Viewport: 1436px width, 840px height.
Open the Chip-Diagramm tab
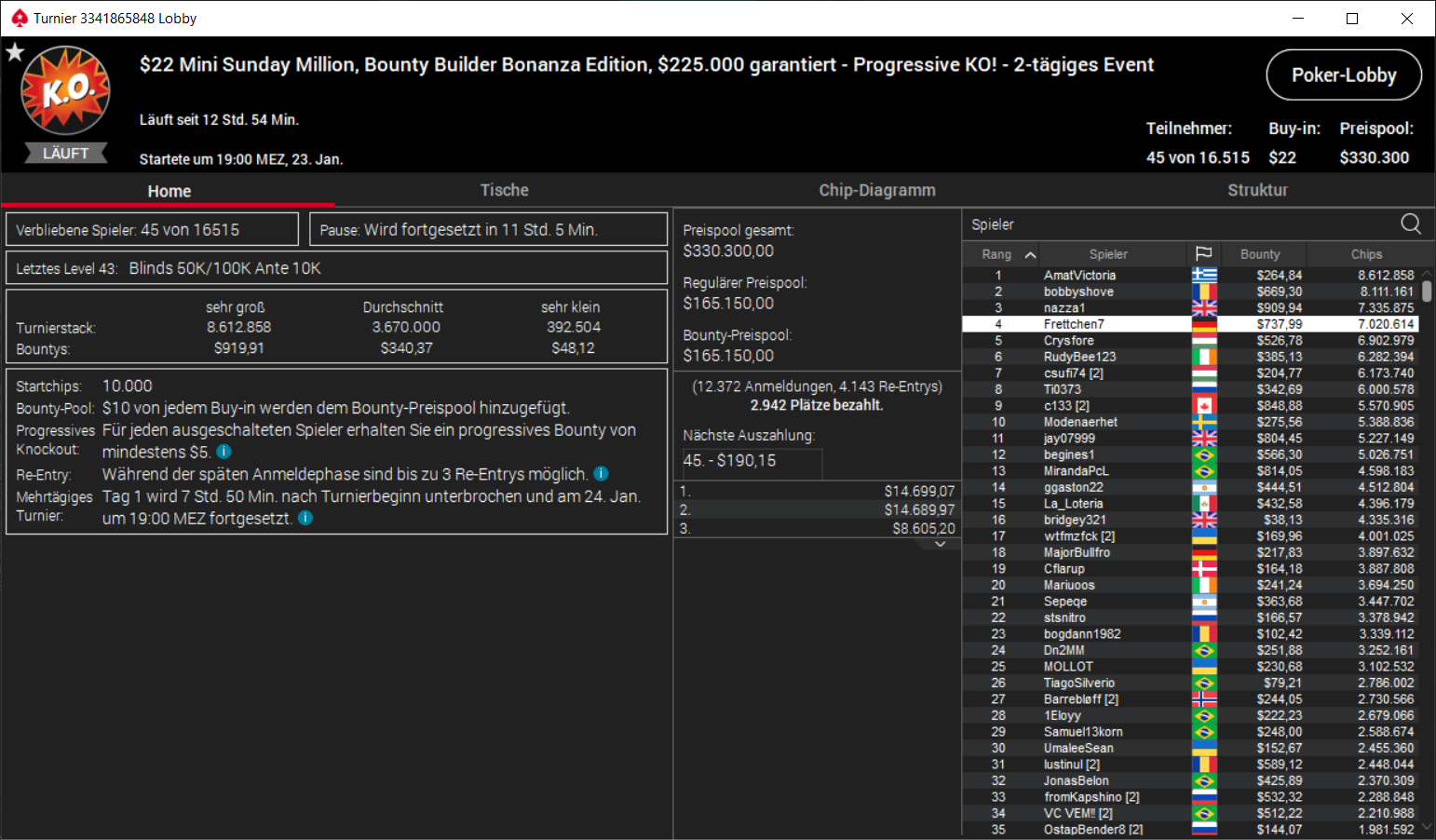[876, 190]
